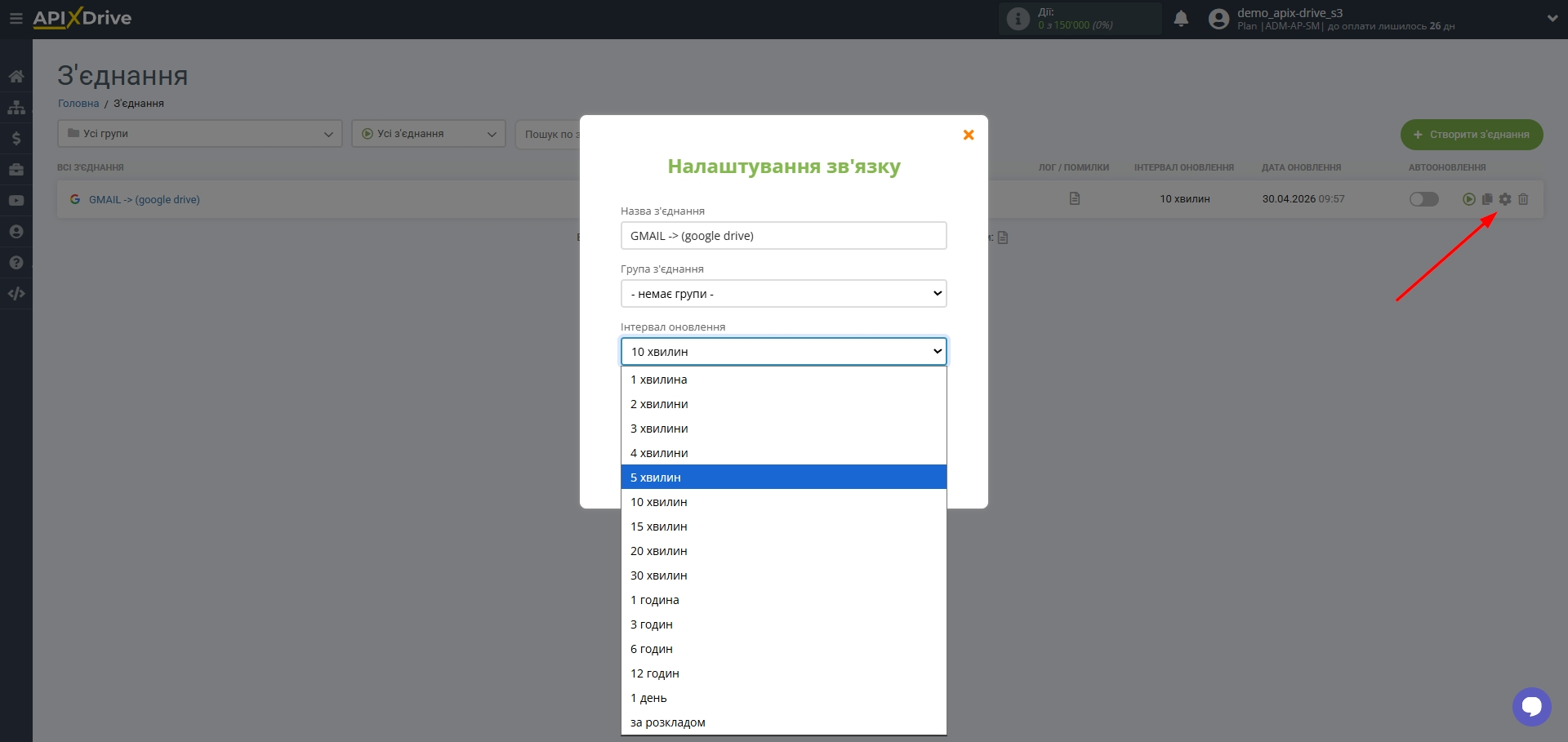1568x742 pixels.
Task: Open the connections sitemap sidebar icon
Action: (x=16, y=108)
